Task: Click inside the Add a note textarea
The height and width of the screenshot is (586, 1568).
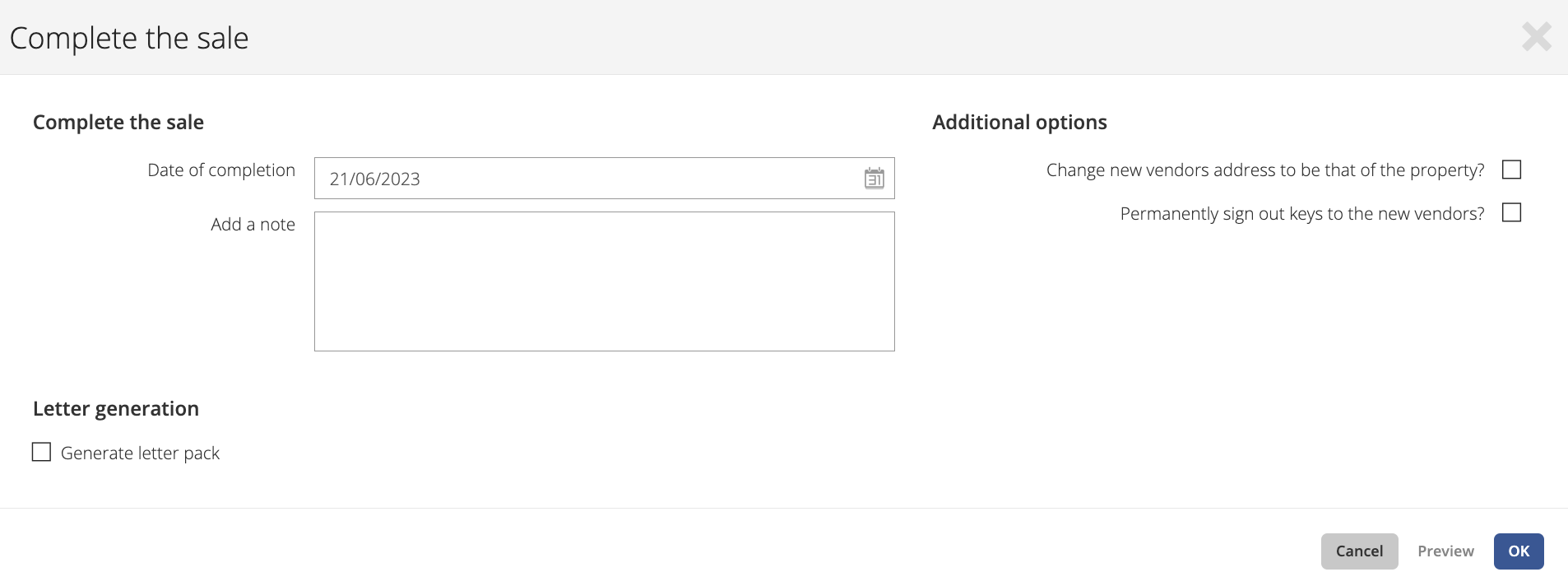Action: [604, 281]
